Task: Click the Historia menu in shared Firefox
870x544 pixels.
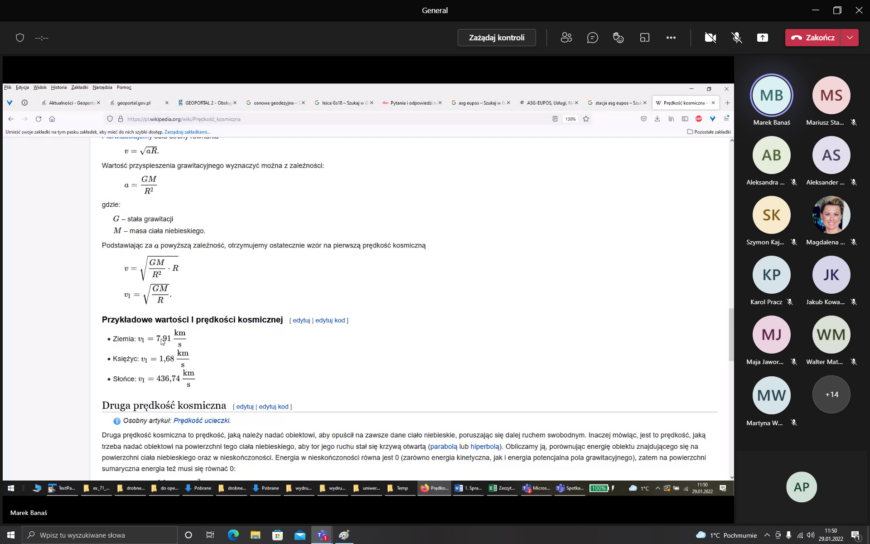Action: coord(58,87)
